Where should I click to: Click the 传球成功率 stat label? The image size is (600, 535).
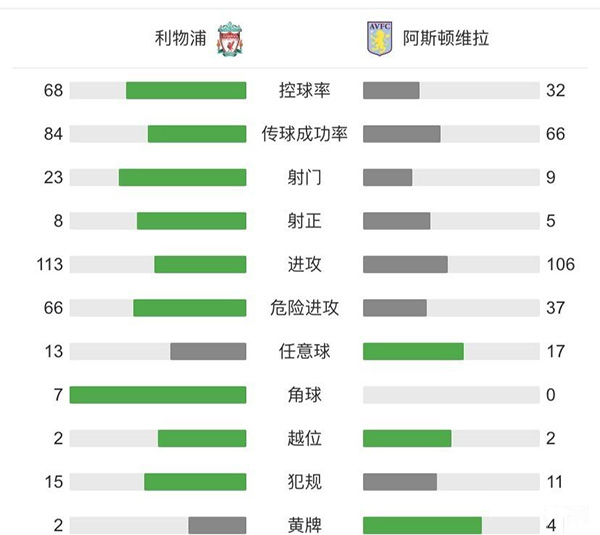point(304,134)
